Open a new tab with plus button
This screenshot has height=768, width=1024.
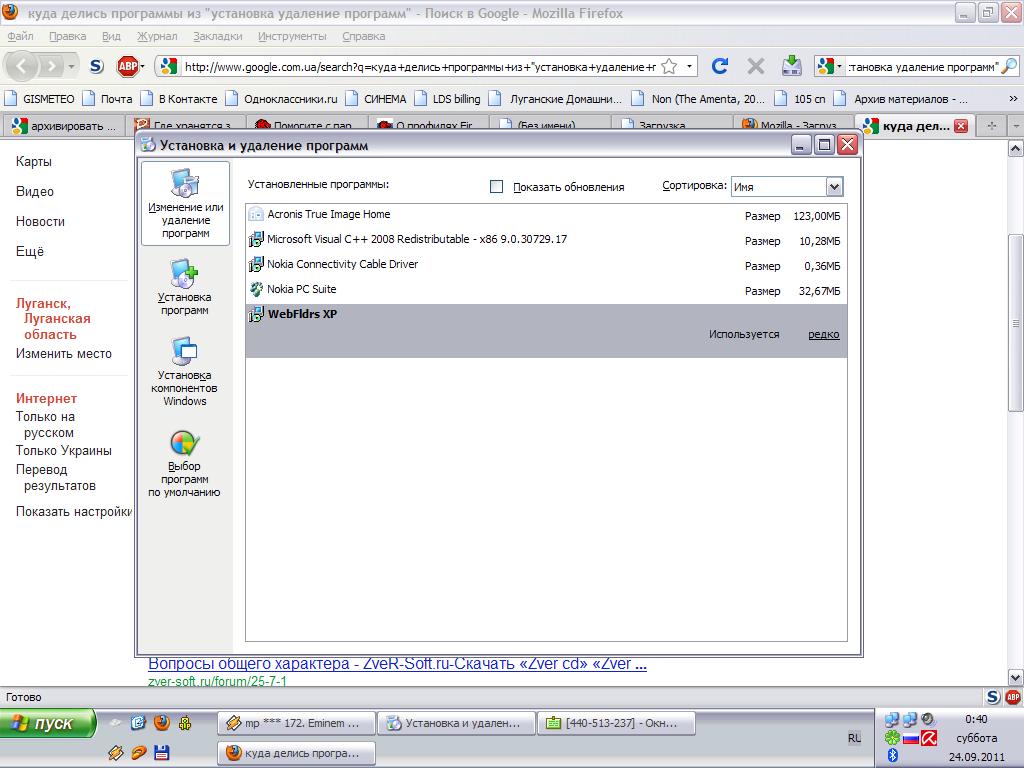991,126
